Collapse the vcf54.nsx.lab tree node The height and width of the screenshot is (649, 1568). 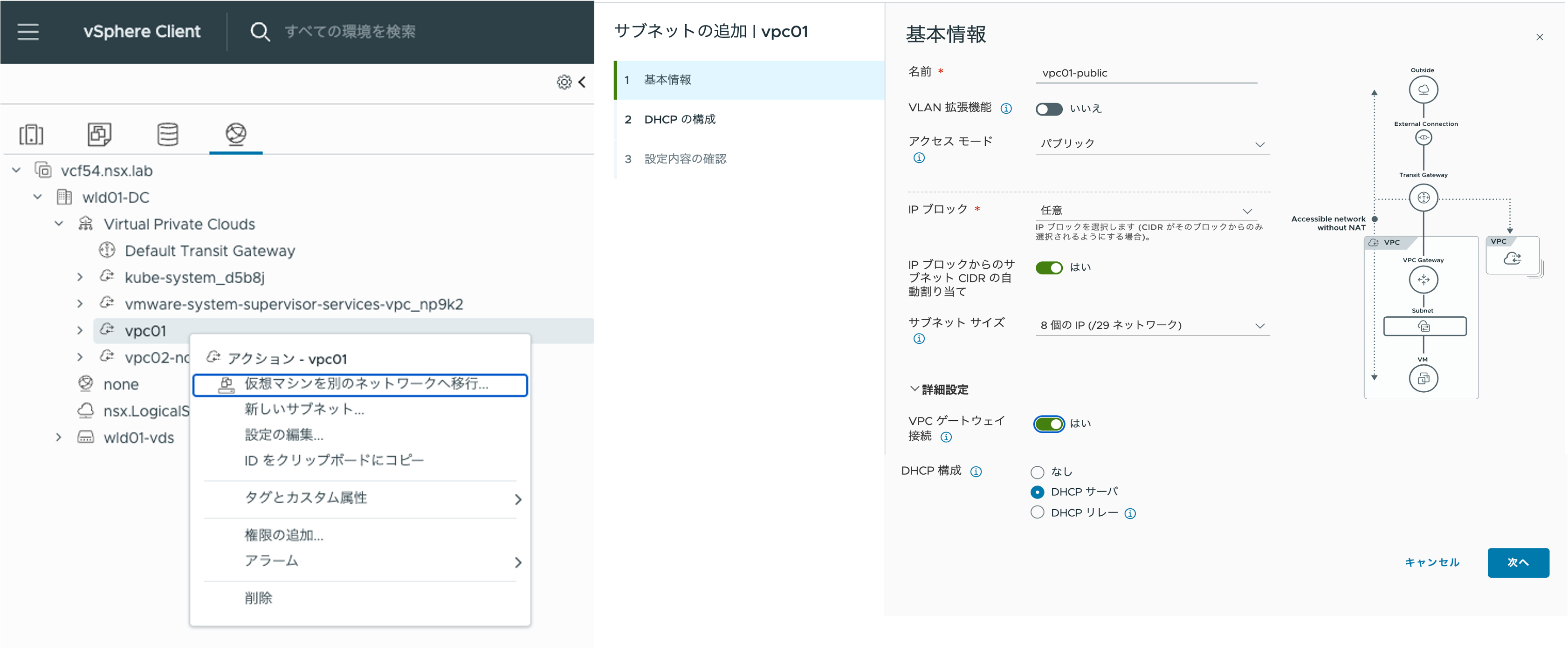16,170
